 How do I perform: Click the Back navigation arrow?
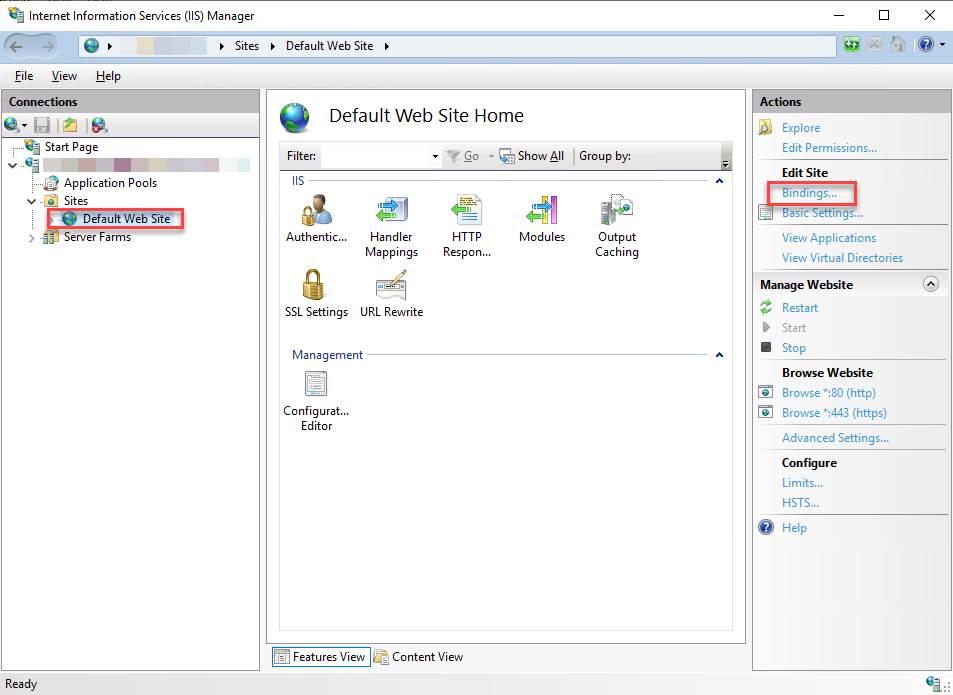click(16, 46)
